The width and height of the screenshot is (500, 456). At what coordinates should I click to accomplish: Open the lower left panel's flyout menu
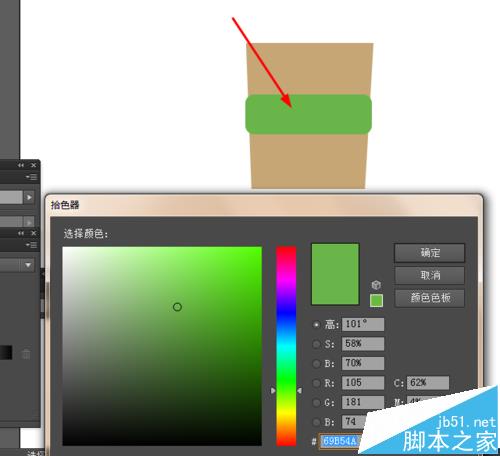click(32, 245)
